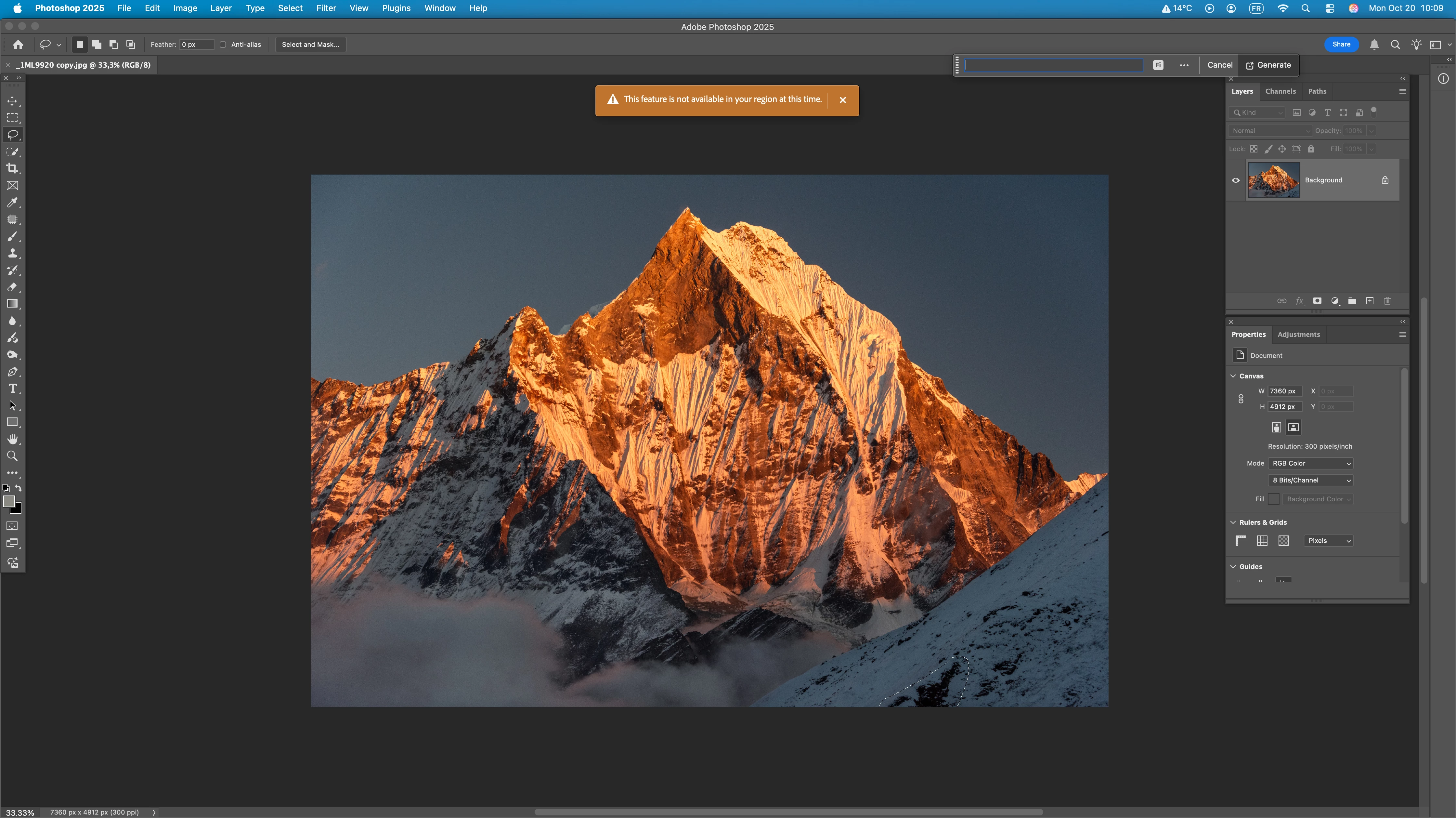Collapse the Rulers & Grids section
Viewport: 1456px width, 818px height.
(x=1233, y=522)
